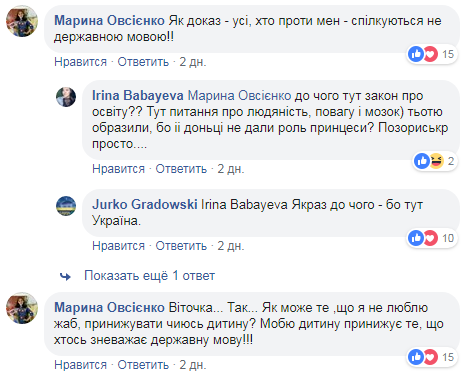Open Irina Babayeva's profile avatar

66,97
